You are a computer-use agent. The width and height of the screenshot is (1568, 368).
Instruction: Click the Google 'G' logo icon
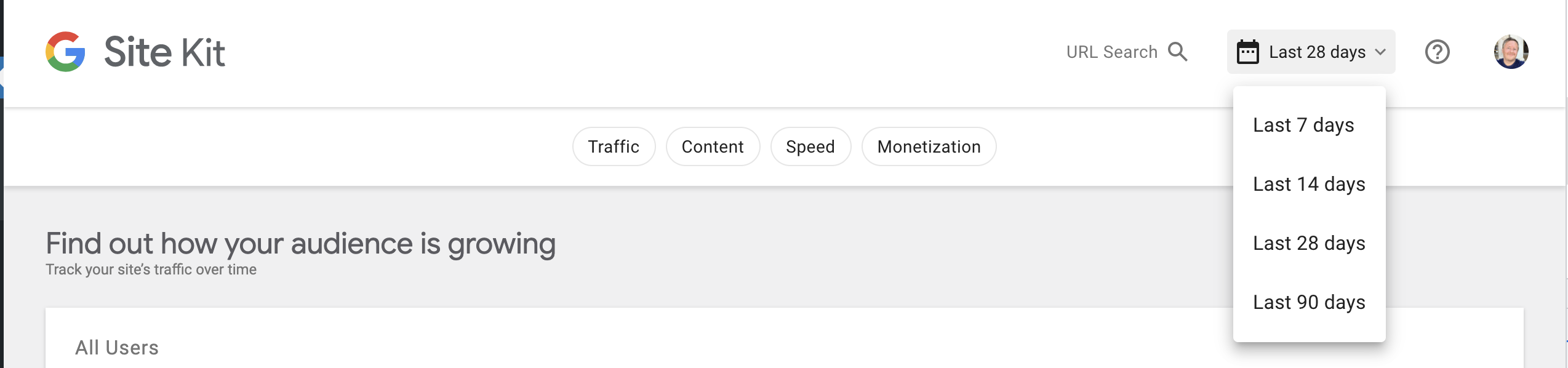(x=66, y=52)
